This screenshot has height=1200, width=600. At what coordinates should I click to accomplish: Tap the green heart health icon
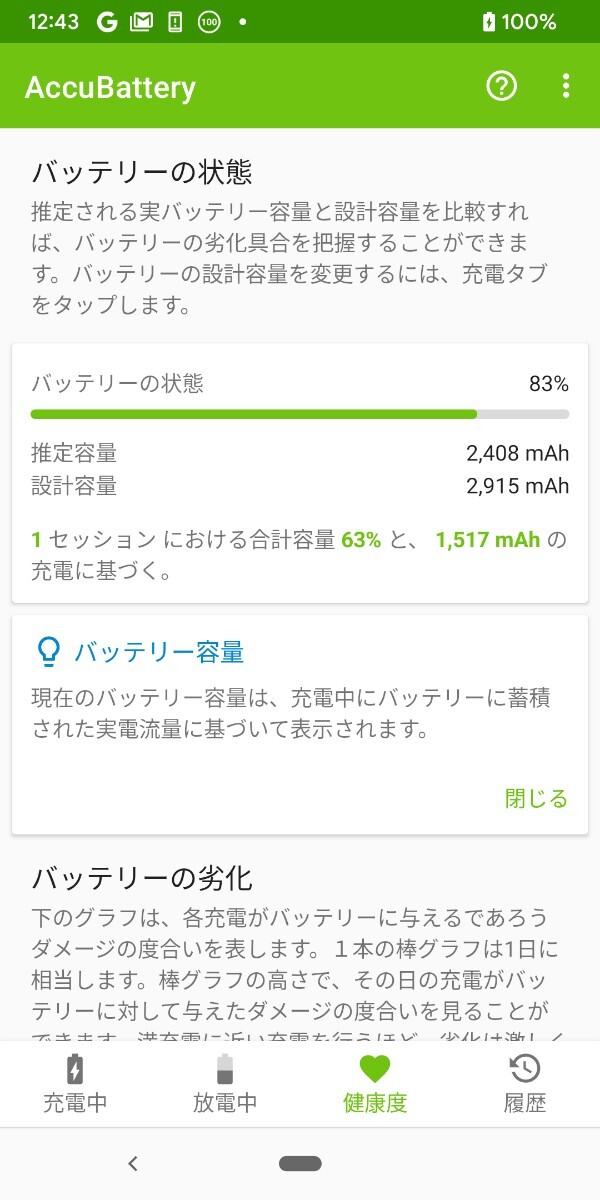point(375,1069)
